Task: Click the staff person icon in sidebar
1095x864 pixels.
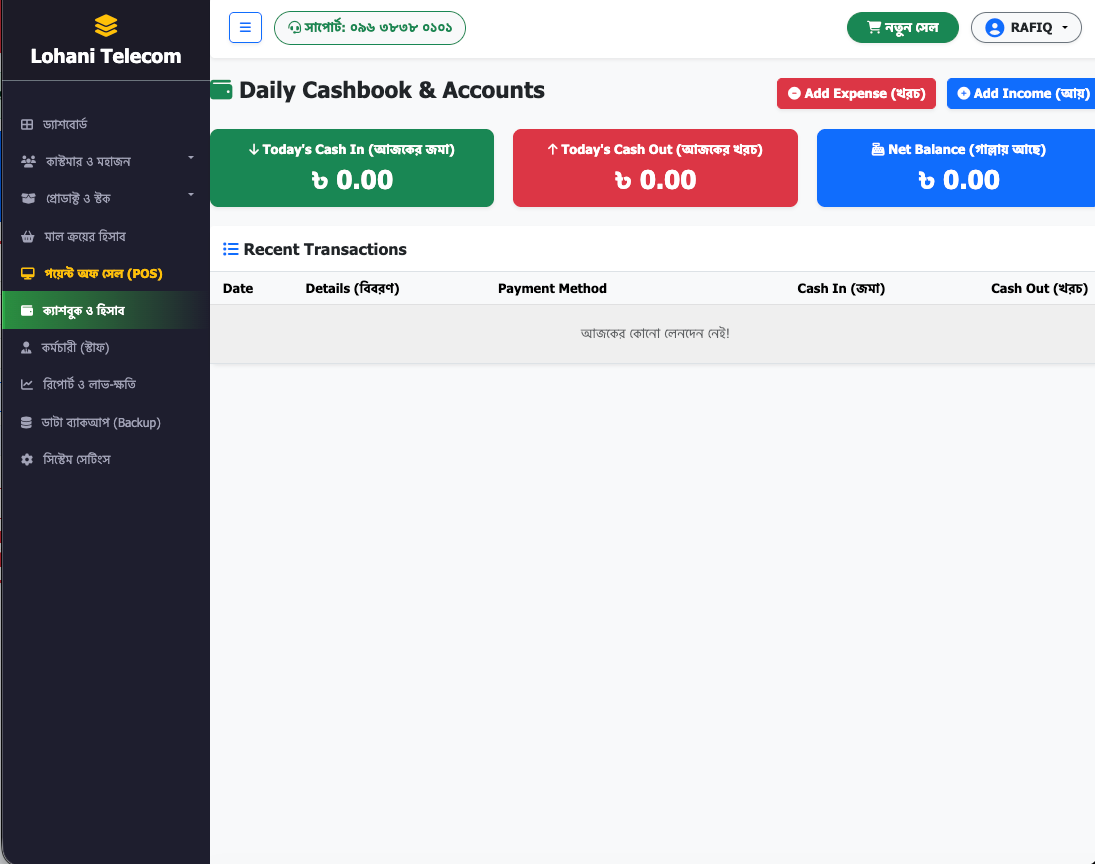Action: pos(27,347)
